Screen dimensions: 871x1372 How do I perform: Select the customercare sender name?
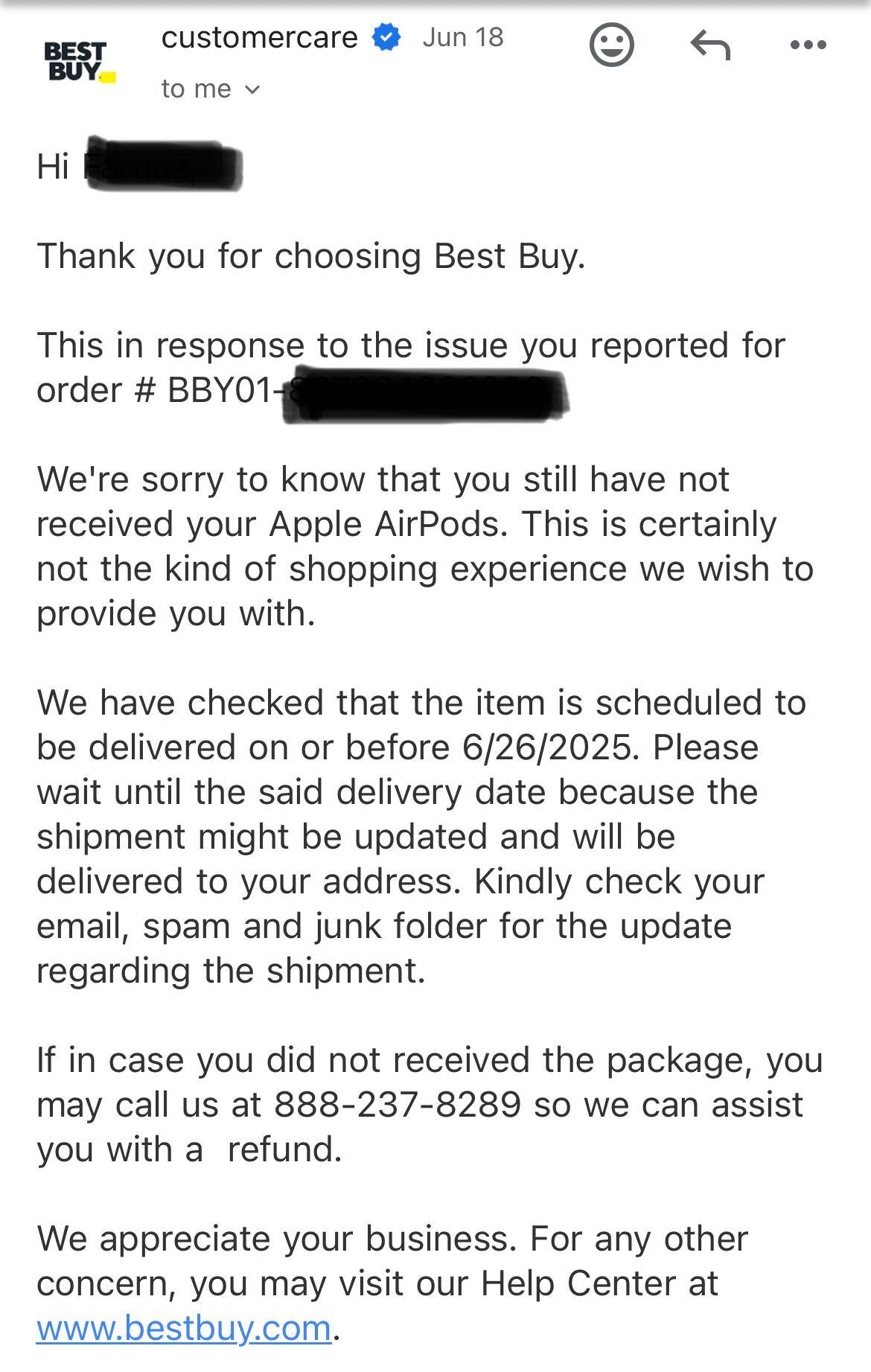pyautogui.click(x=259, y=37)
